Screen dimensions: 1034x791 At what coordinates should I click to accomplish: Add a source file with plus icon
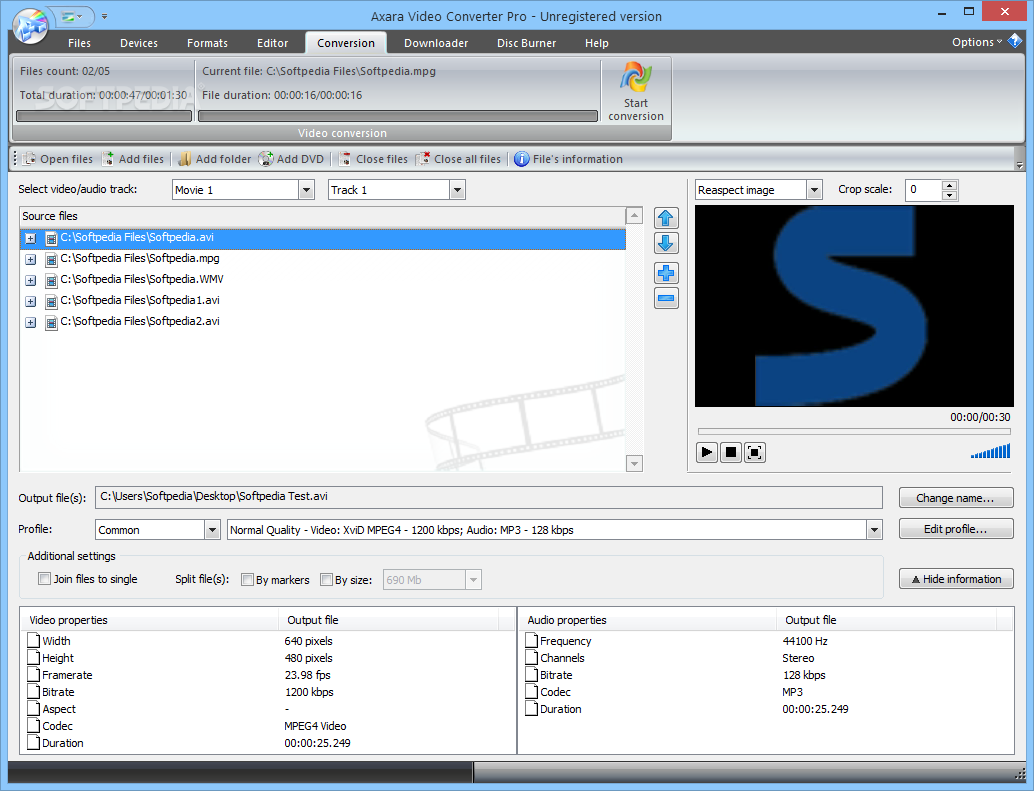pos(666,273)
